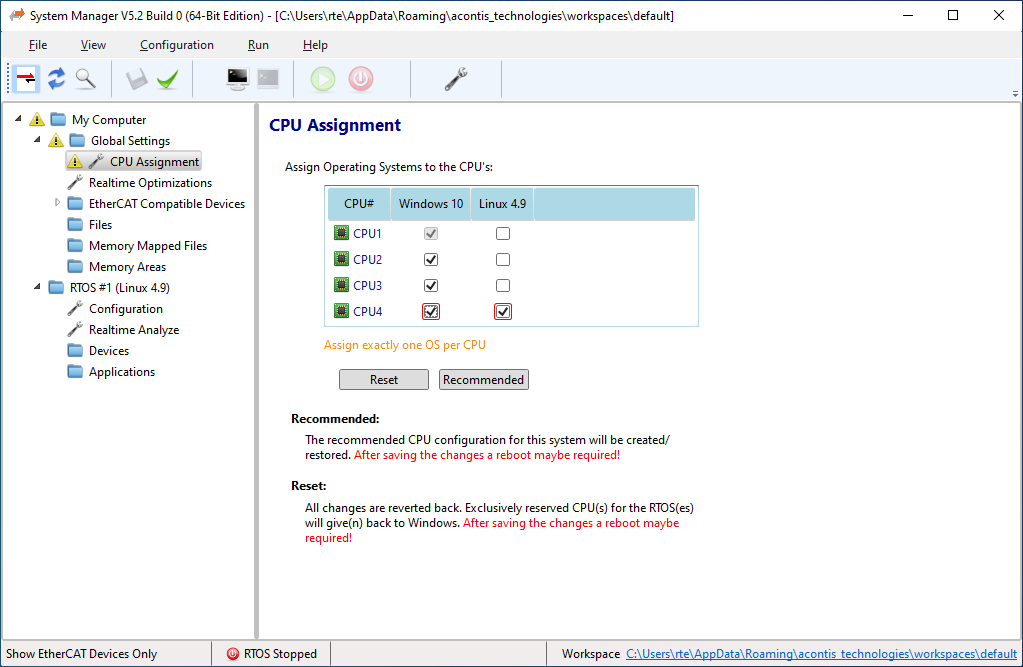Enable Linux 4.9 on CPU3
Image resolution: width=1023 pixels, height=667 pixels.
tap(502, 285)
